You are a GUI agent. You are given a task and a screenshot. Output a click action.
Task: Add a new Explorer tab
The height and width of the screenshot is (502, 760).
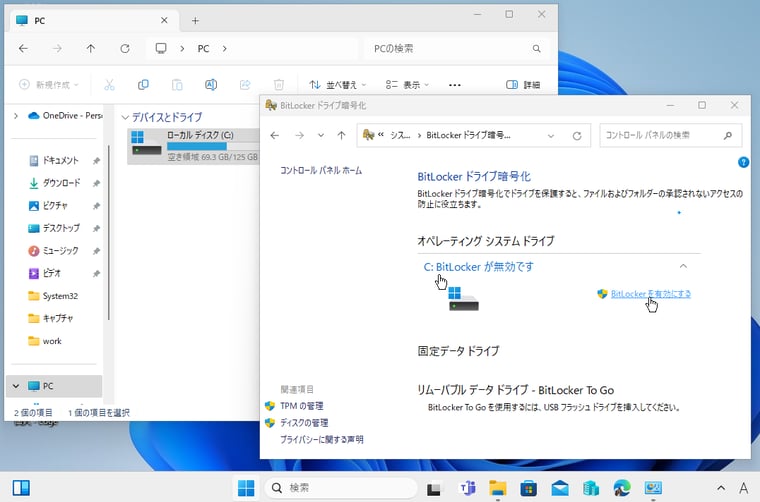point(195,21)
